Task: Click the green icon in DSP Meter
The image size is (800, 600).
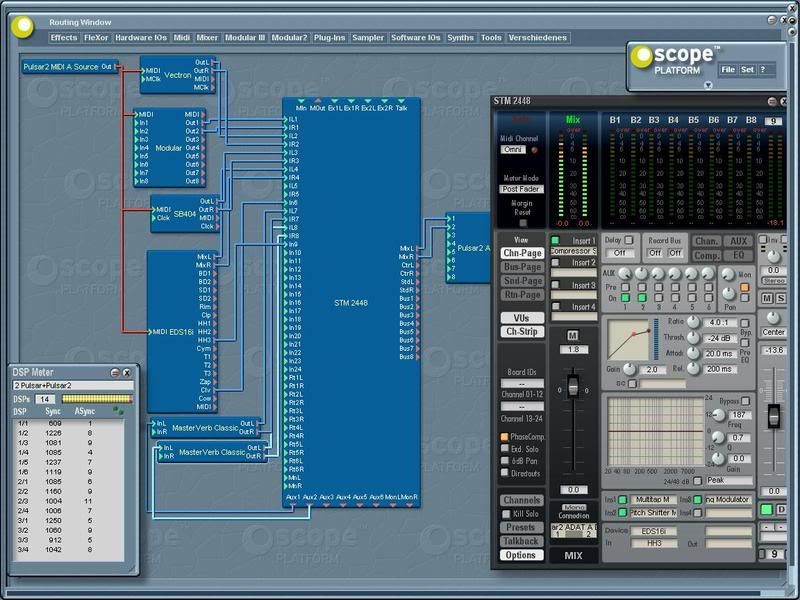Action: pos(118,411)
